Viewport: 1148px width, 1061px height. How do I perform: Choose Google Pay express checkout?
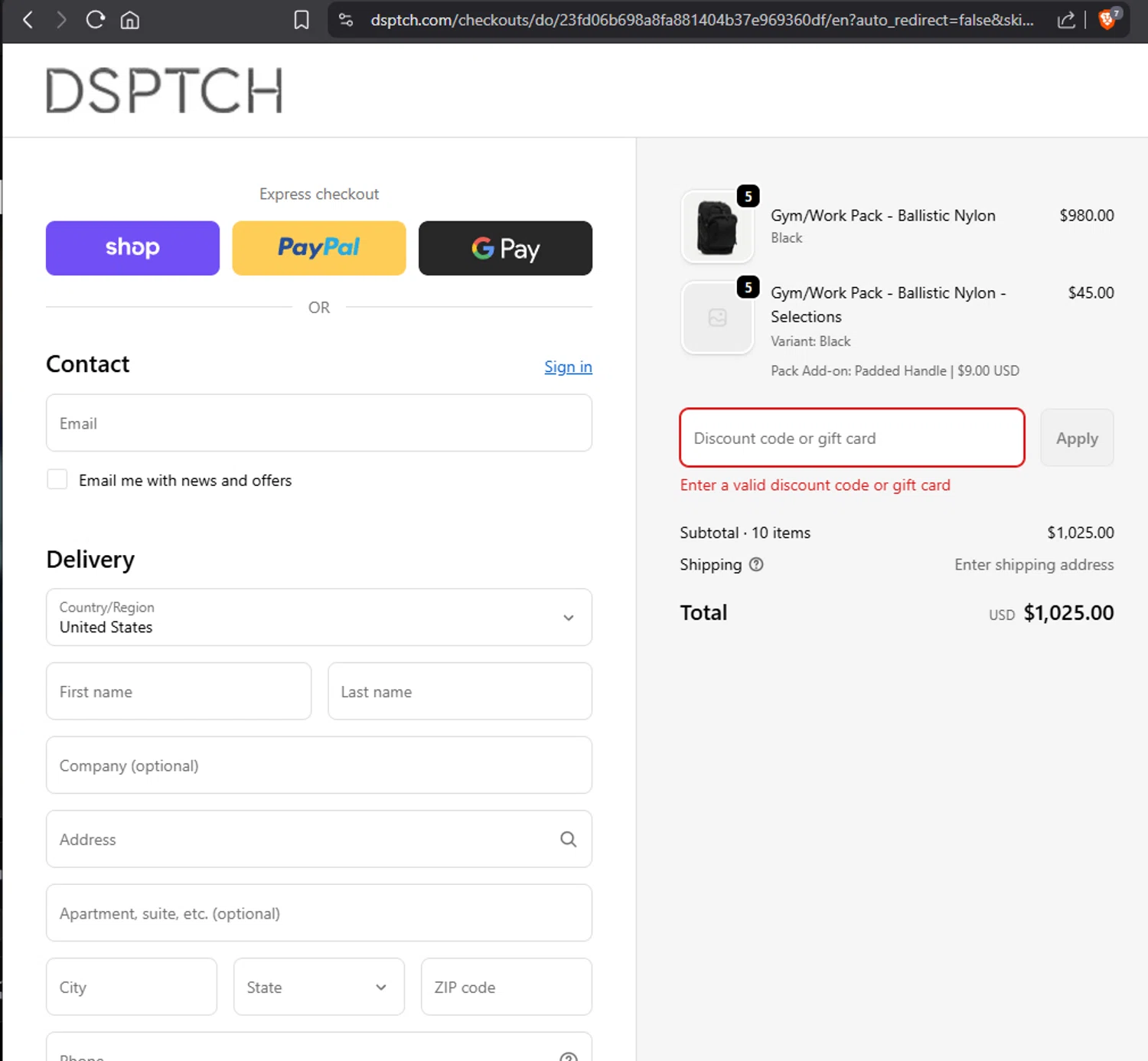pyautogui.click(x=505, y=248)
